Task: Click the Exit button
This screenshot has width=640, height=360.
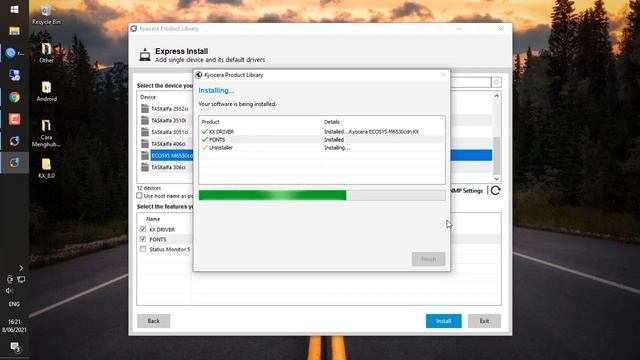Action: pyautogui.click(x=484, y=321)
